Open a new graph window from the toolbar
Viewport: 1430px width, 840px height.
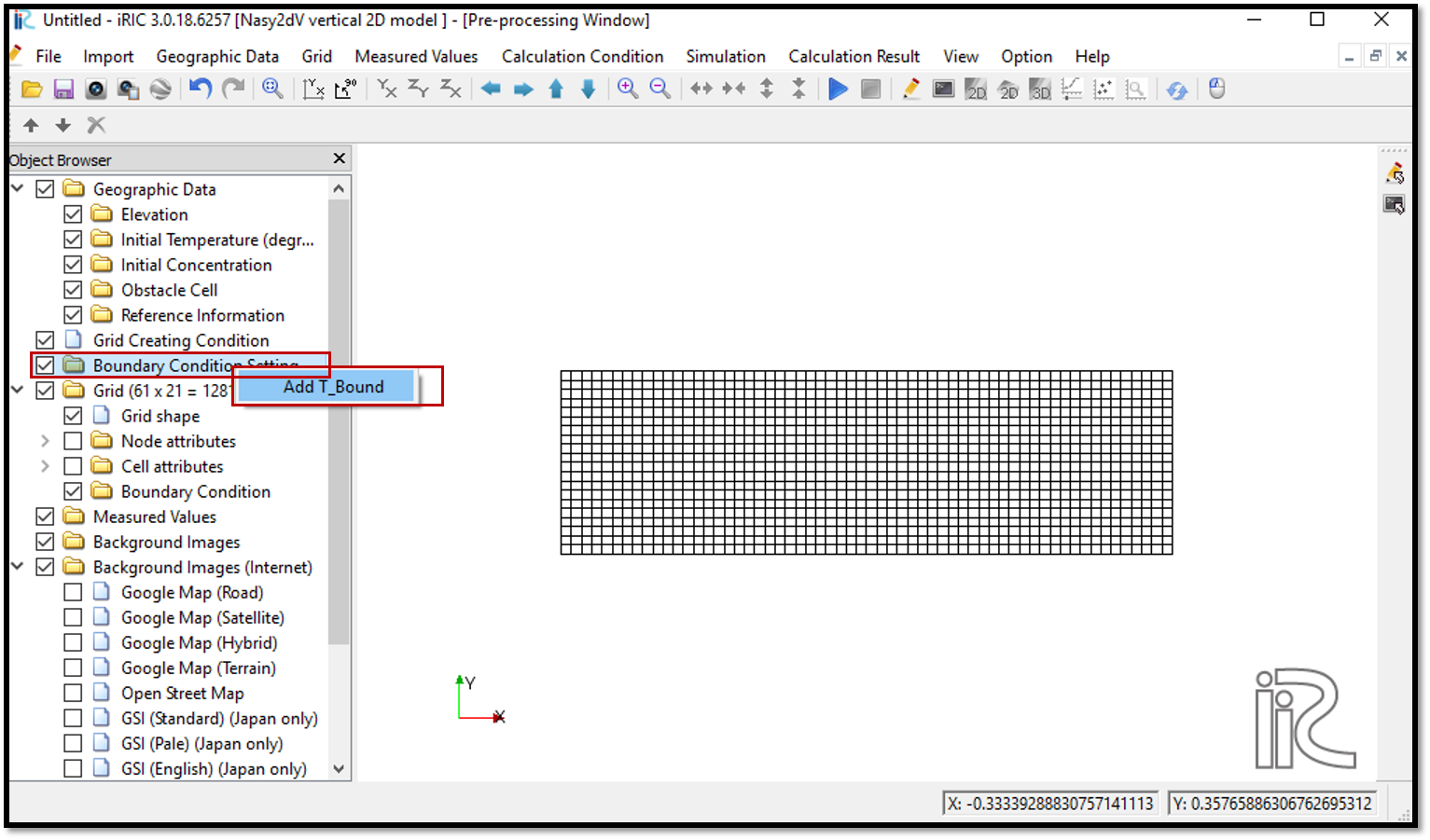click(x=1072, y=90)
